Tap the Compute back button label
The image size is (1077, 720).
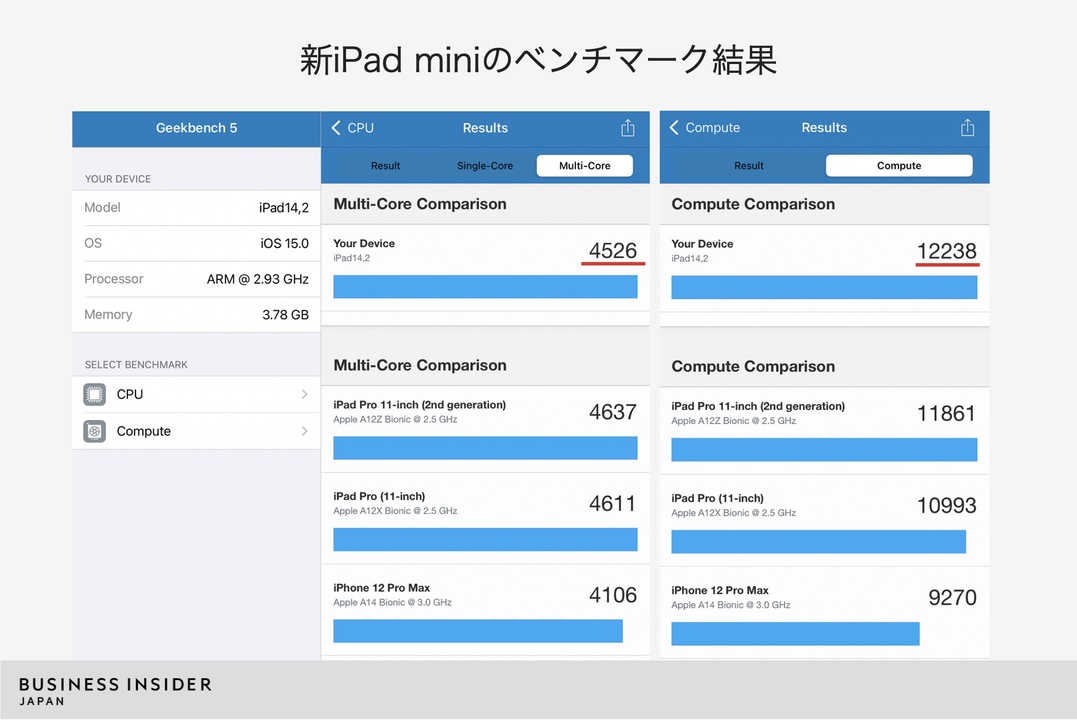pos(712,128)
